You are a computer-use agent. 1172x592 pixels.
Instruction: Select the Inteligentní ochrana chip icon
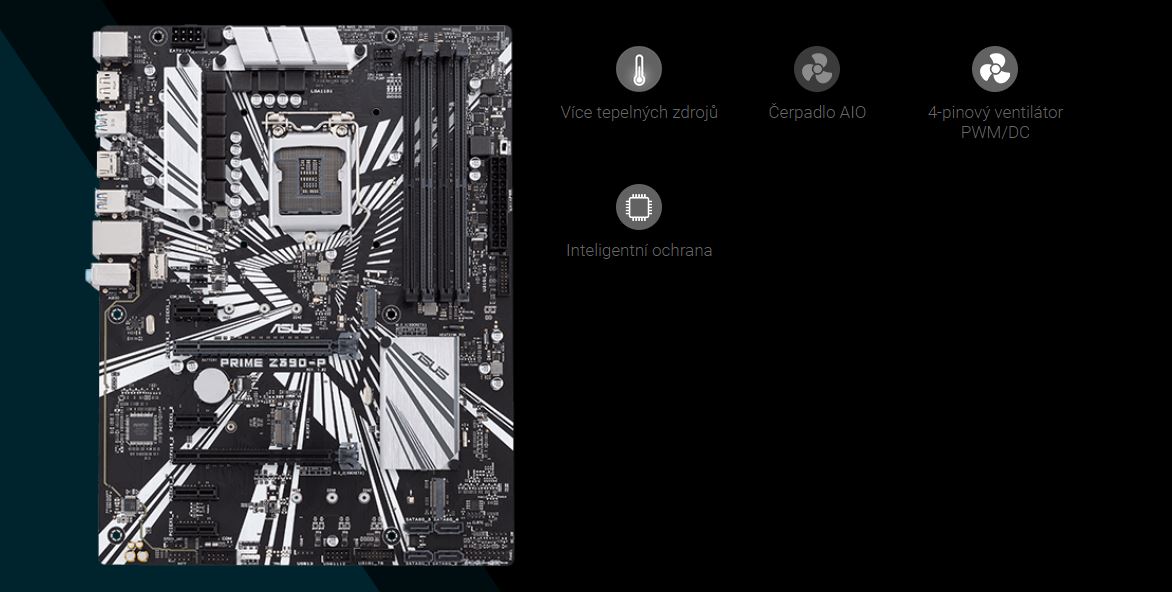click(x=638, y=207)
